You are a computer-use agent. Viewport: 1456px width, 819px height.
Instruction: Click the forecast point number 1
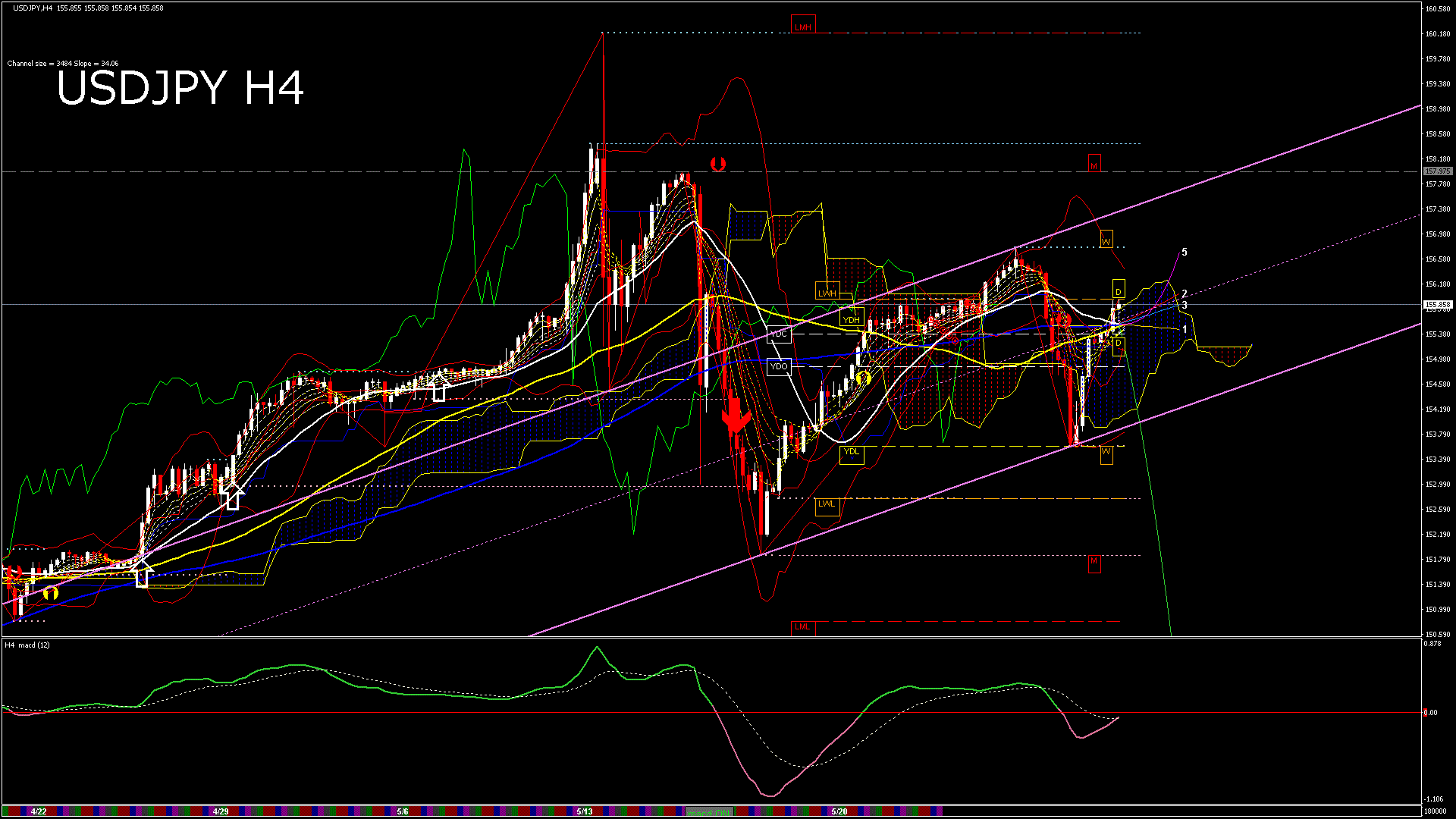coord(1185,330)
